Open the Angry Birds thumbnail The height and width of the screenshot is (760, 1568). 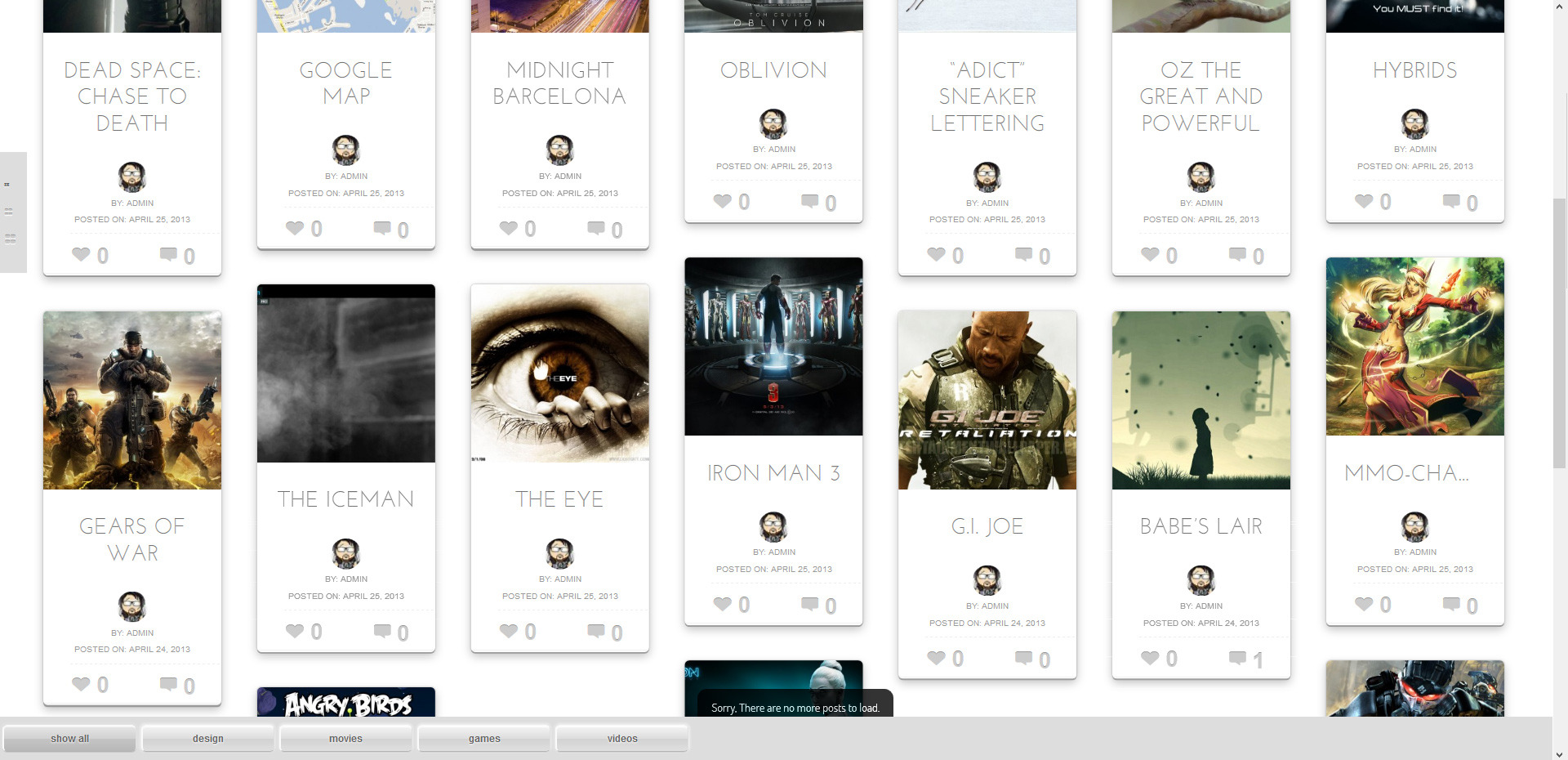(x=346, y=702)
